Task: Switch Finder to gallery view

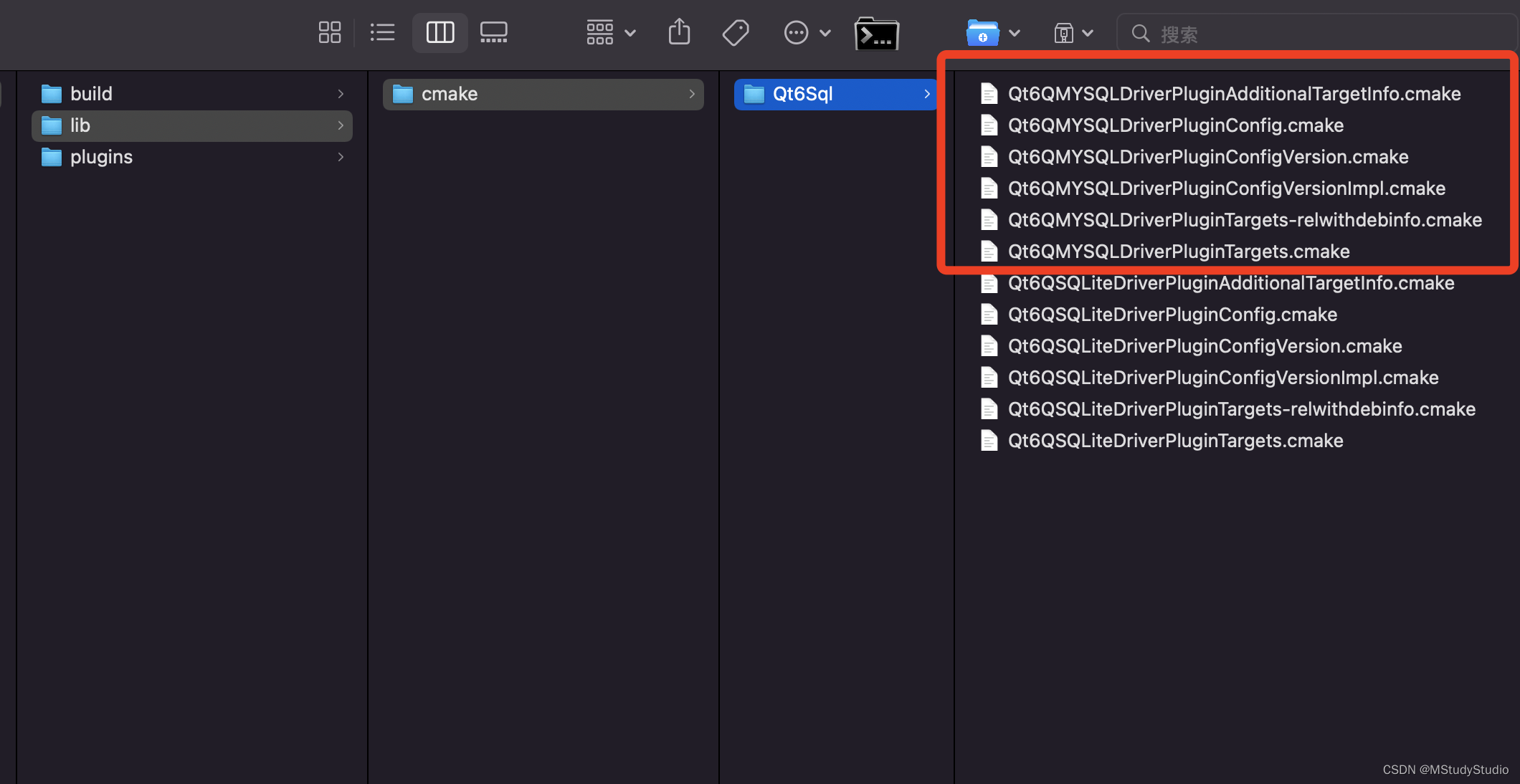Action: (x=494, y=32)
